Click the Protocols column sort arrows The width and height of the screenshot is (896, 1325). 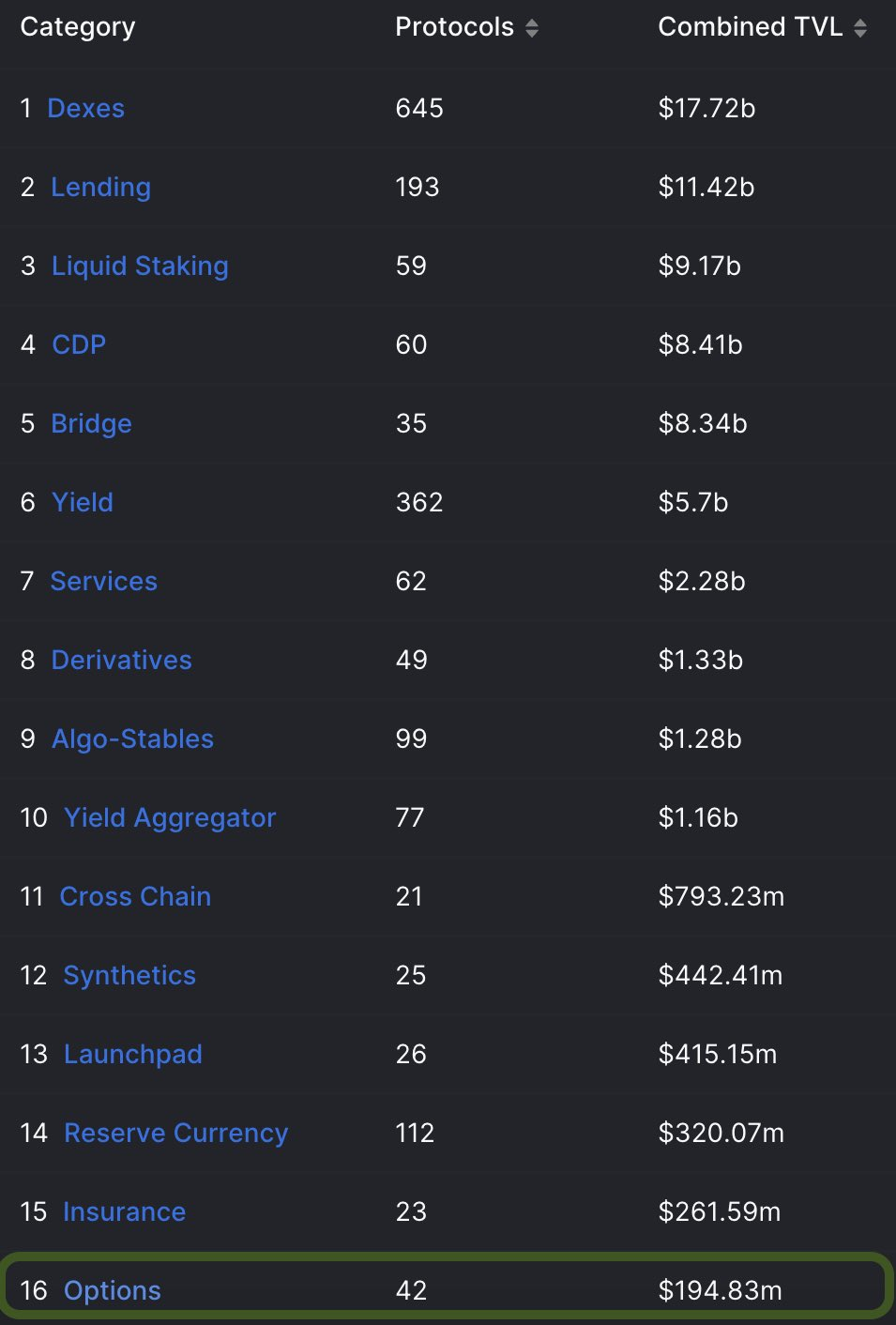pyautogui.click(x=532, y=28)
